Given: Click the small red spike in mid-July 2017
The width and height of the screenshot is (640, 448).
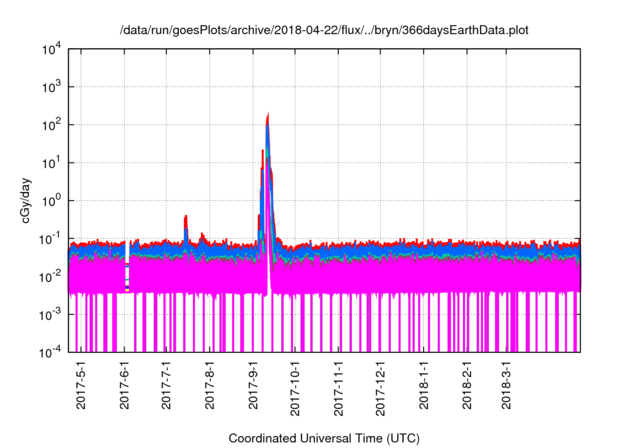Looking at the screenshot, I should click(x=186, y=218).
